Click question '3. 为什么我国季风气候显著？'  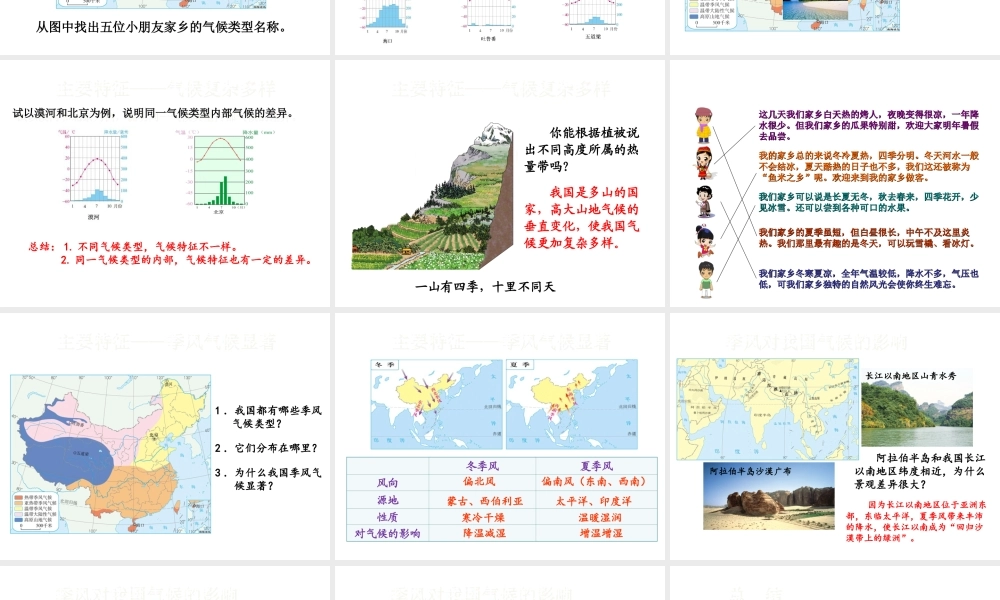268,479
